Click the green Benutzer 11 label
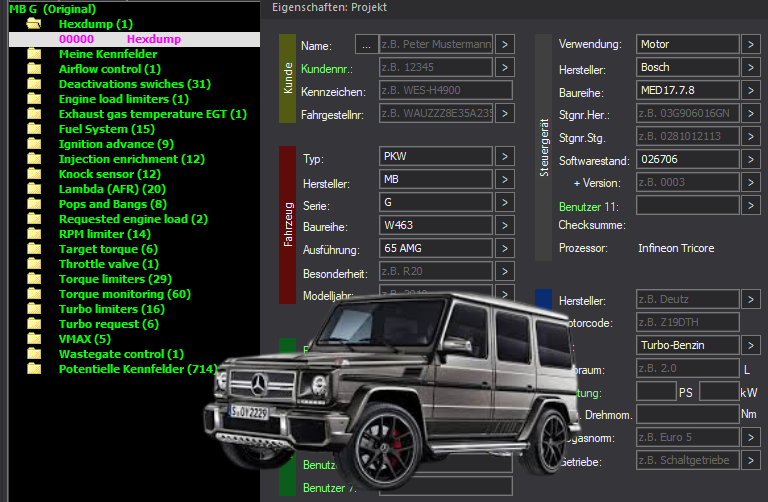 589,207
